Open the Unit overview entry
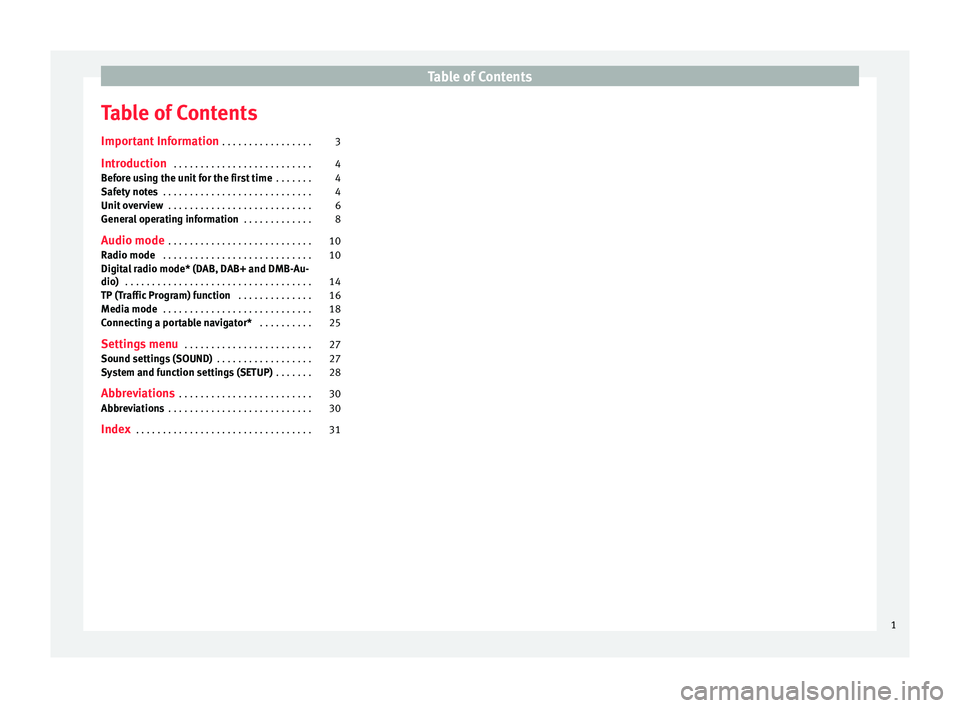This screenshot has height=708, width=960. 132,206
